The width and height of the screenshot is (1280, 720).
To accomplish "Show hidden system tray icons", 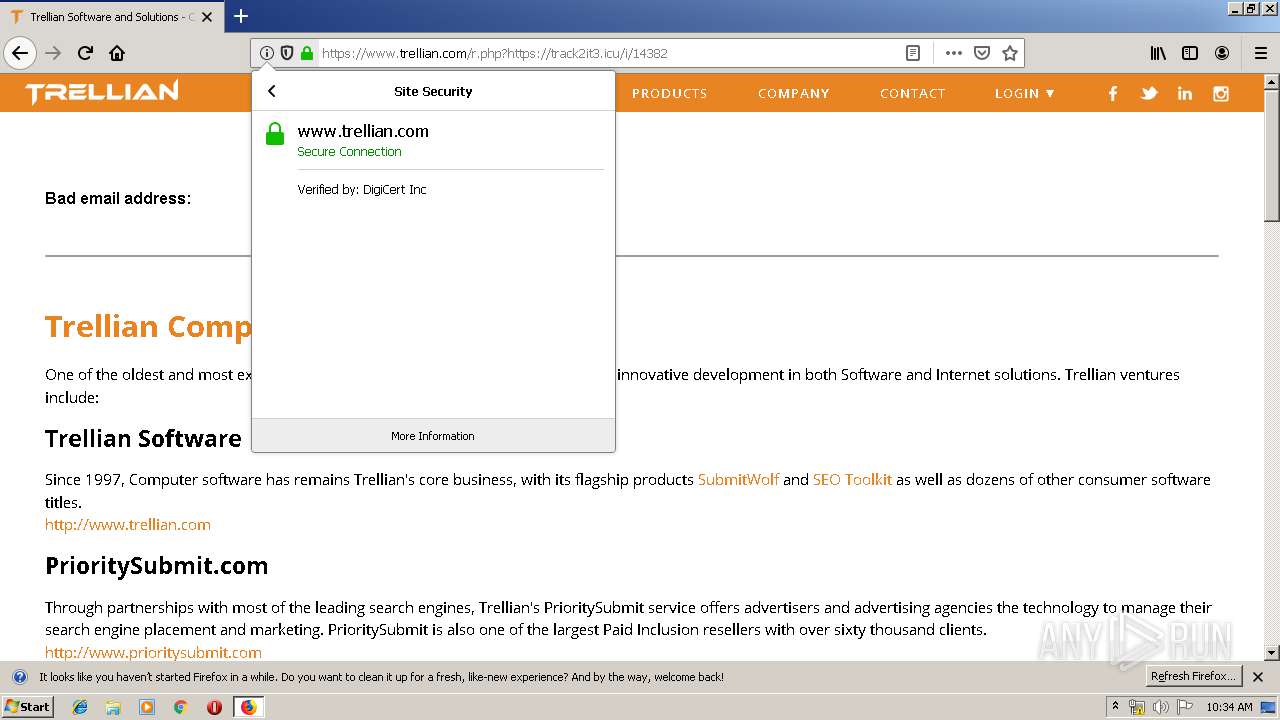I will pyautogui.click(x=1115, y=707).
